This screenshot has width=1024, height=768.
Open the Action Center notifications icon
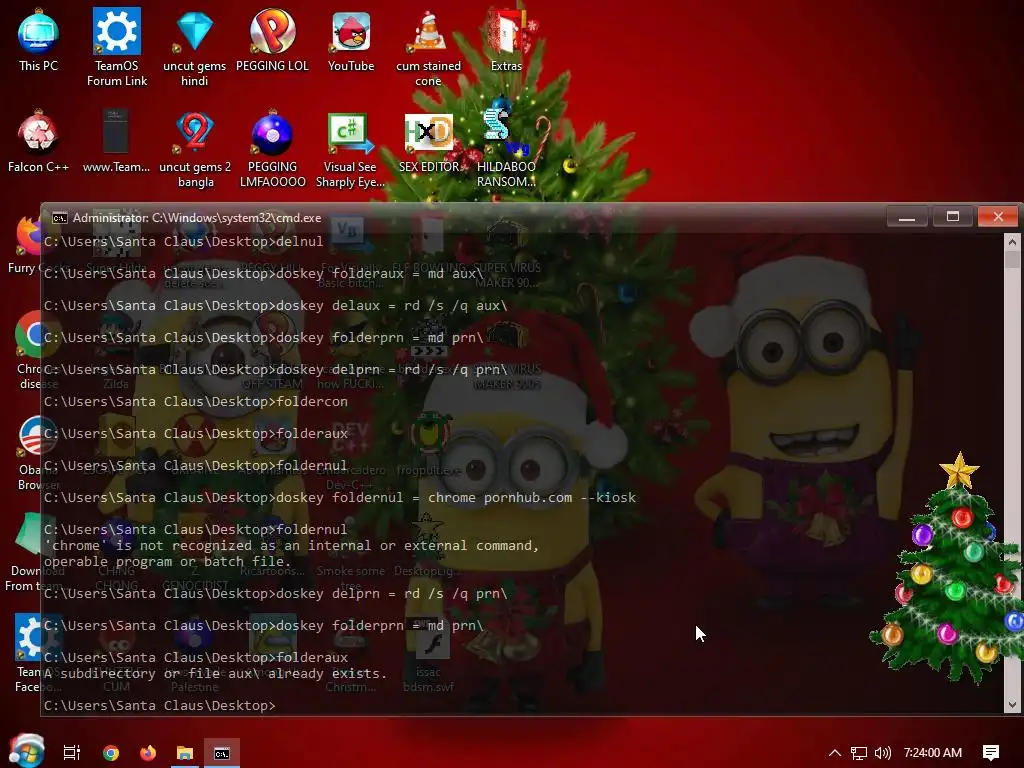[991, 753]
